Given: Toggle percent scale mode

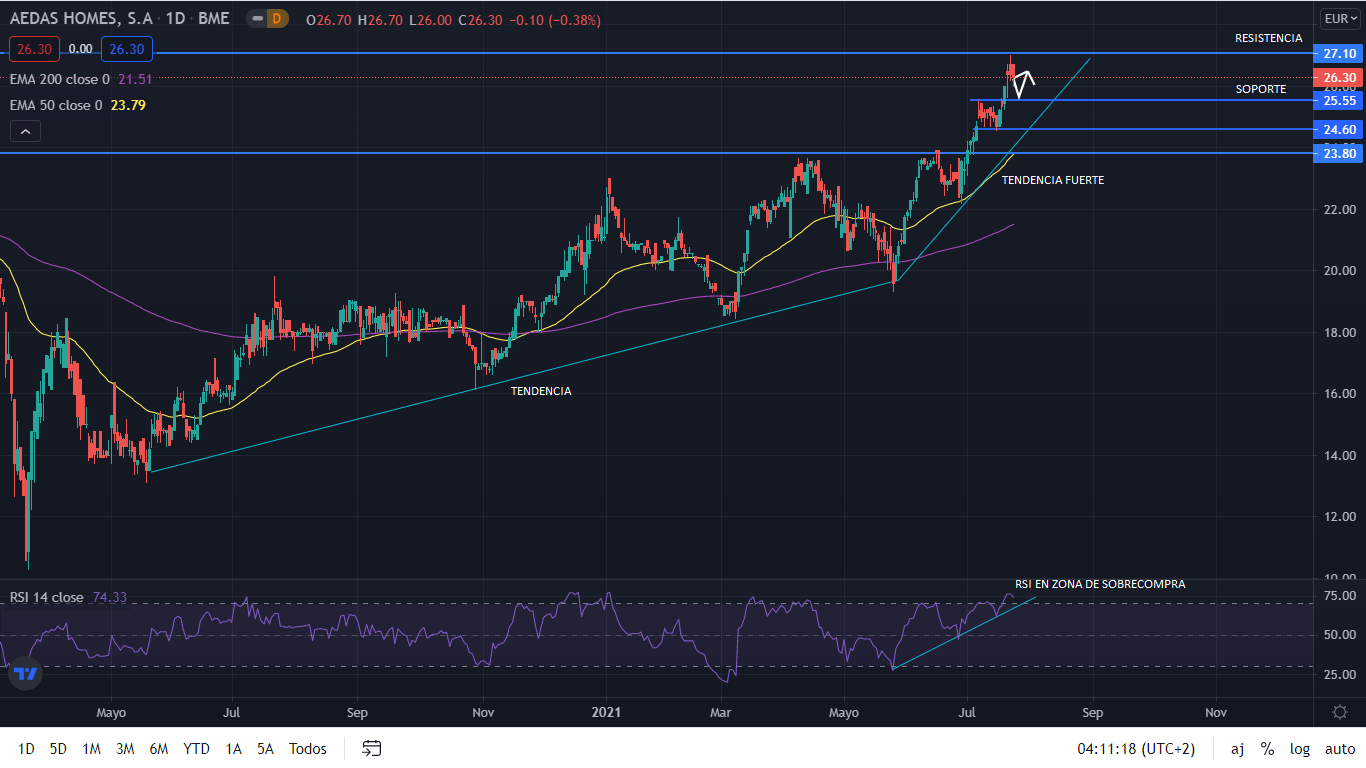Looking at the screenshot, I should tap(1267, 749).
